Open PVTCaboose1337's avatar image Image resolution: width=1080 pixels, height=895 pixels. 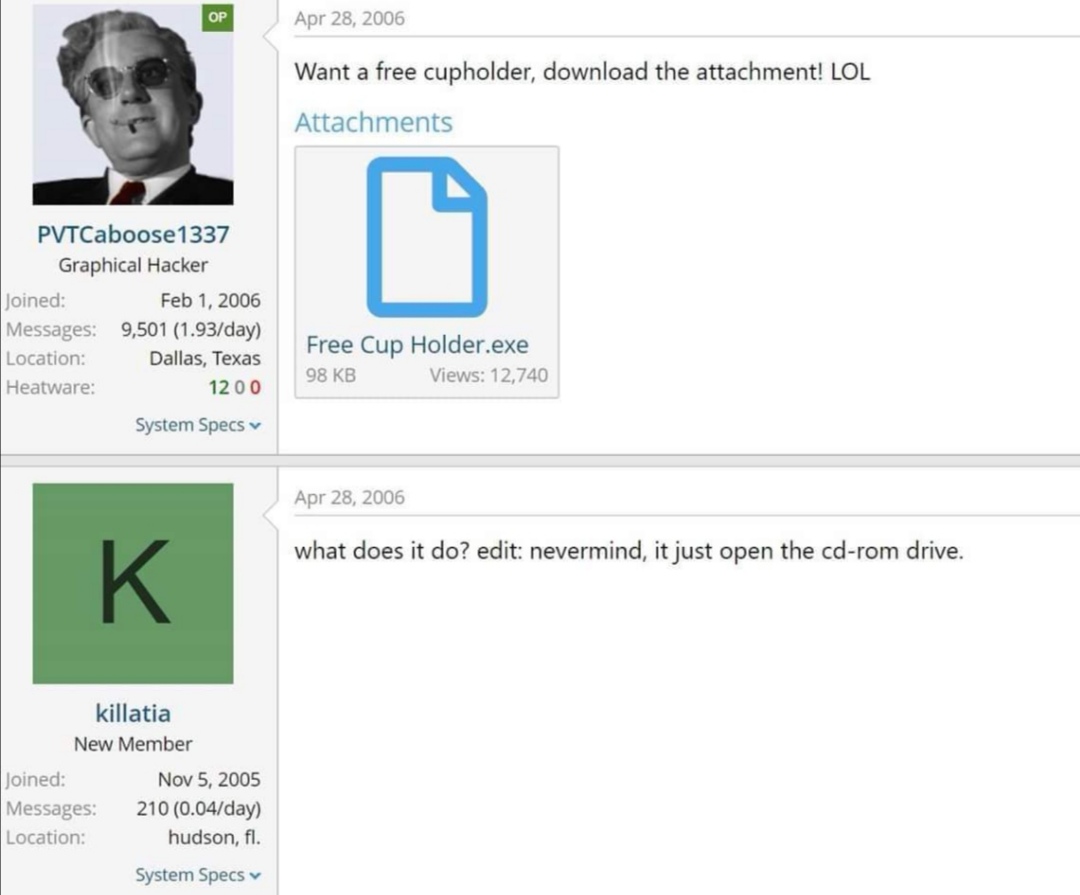[x=133, y=104]
